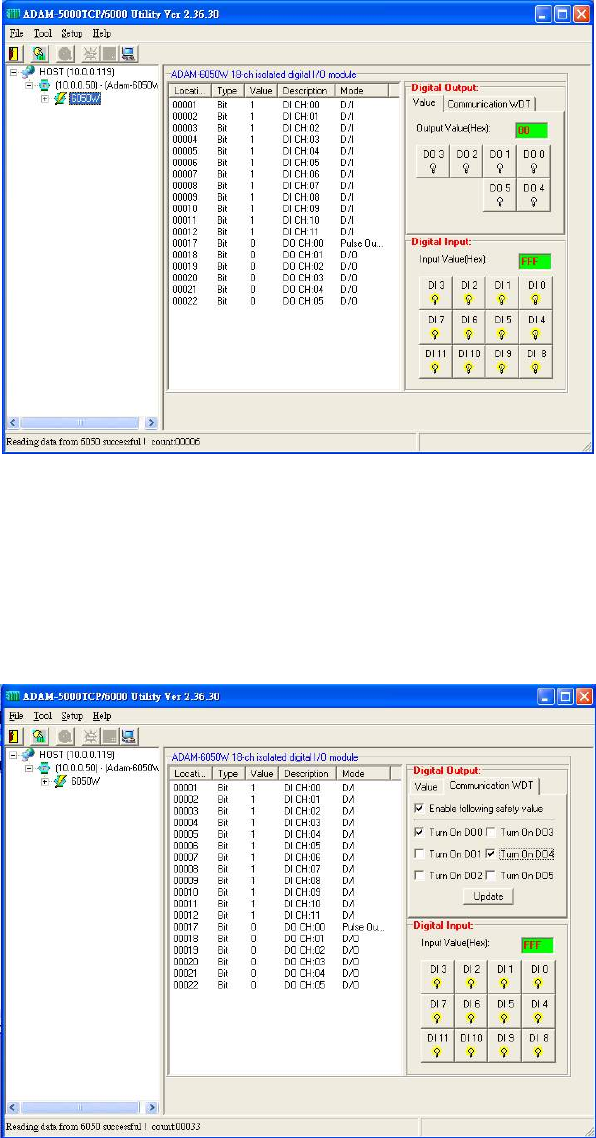Uncheck Turn On DO0 checkbox
The width and height of the screenshot is (596, 1138).
(x=419, y=832)
